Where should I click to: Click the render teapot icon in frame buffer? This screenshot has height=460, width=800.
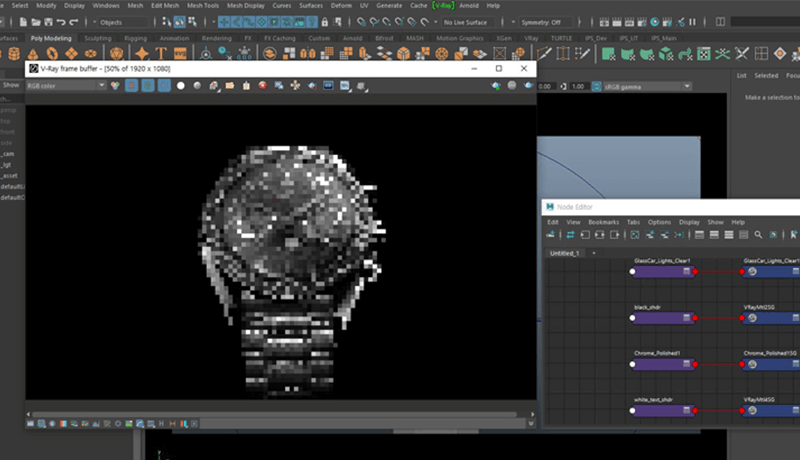coord(528,86)
